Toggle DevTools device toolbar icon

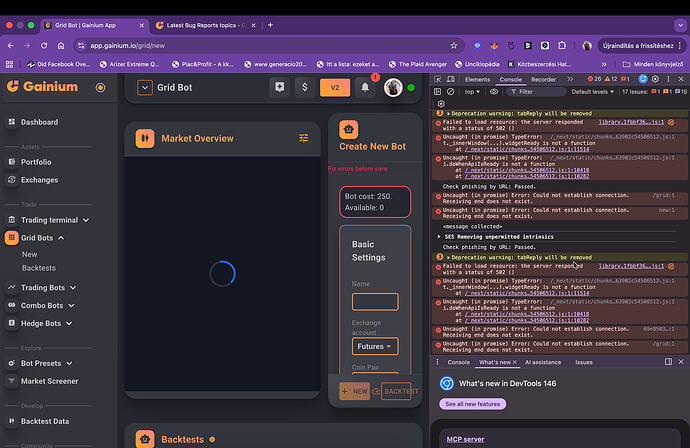451,79
